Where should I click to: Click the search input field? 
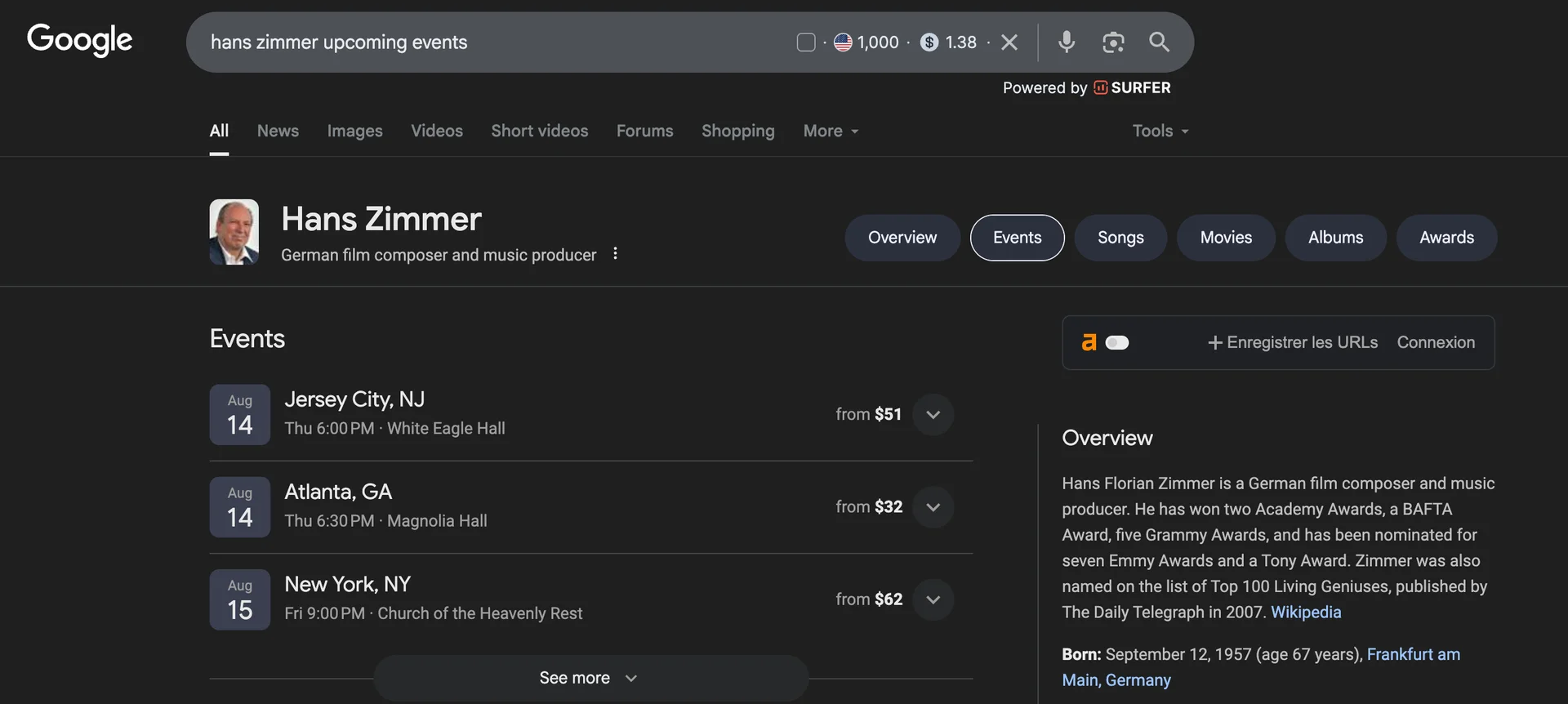[490, 42]
